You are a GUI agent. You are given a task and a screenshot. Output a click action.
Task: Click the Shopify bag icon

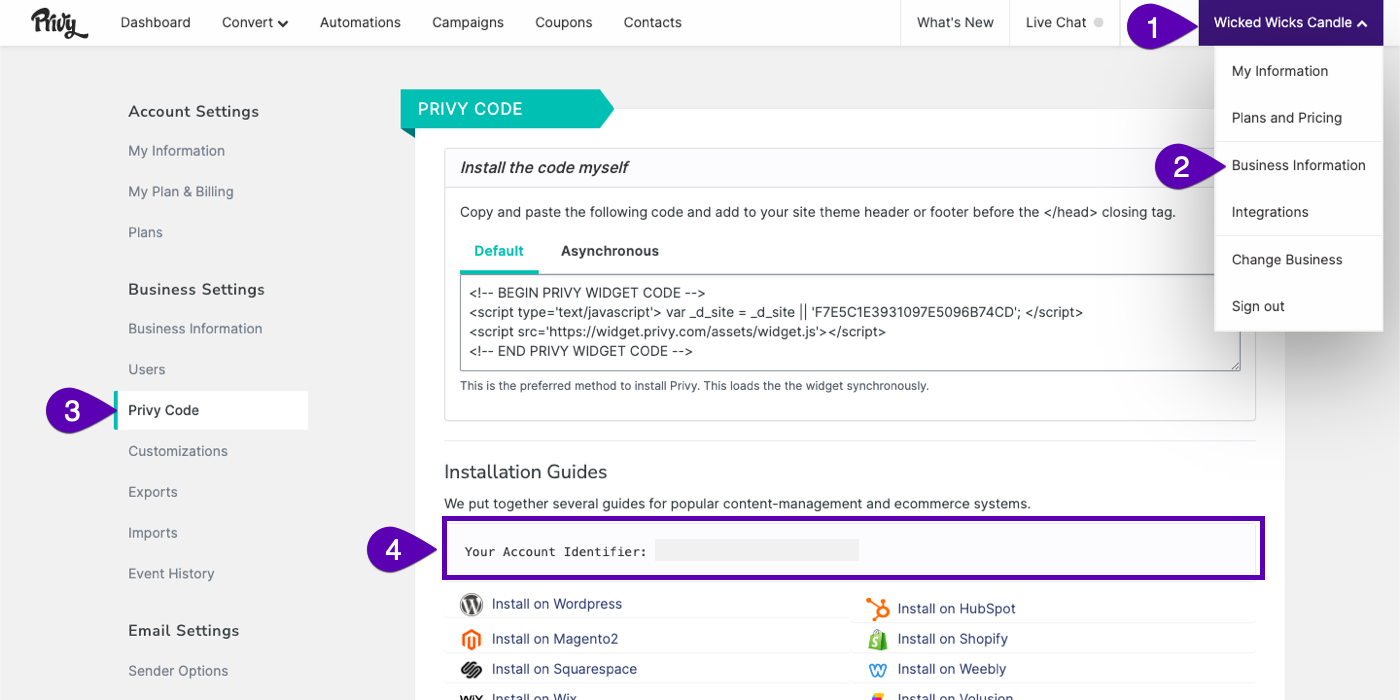[877, 639]
